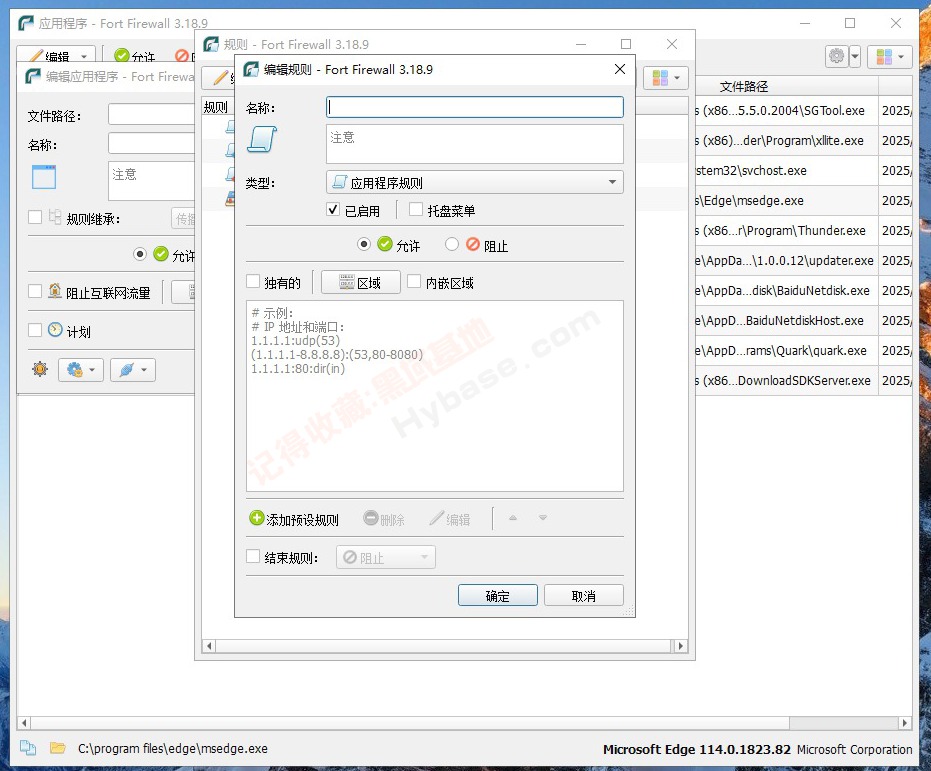
Task: Click Applications window horizontal scrollbar left arrow
Action: pyautogui.click(x=24, y=723)
